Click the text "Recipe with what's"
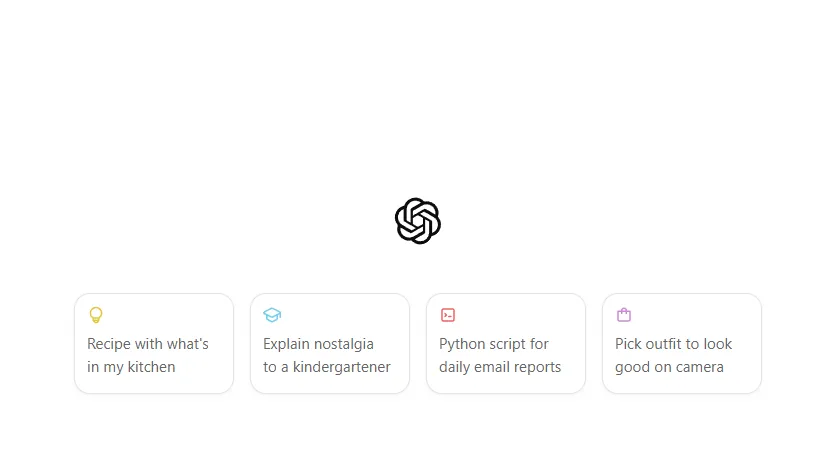840x453 pixels. [148, 344]
